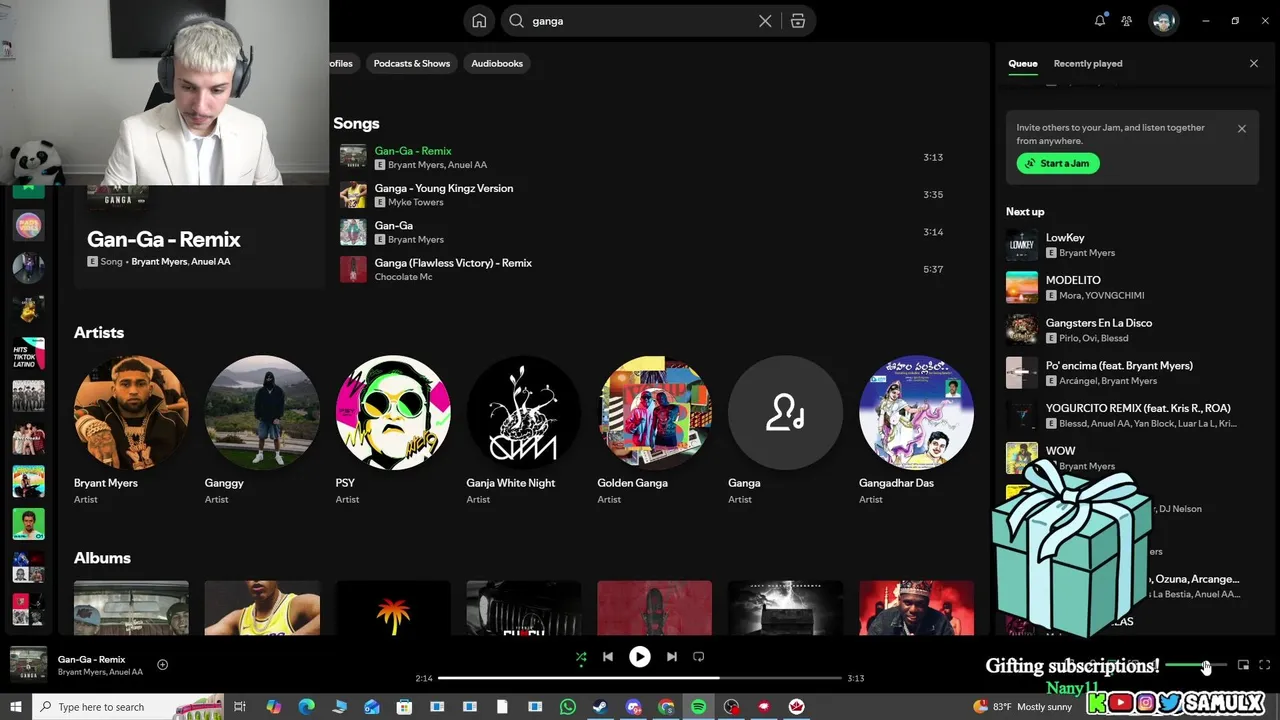
Task: Open the user profile avatar
Action: click(x=1163, y=21)
